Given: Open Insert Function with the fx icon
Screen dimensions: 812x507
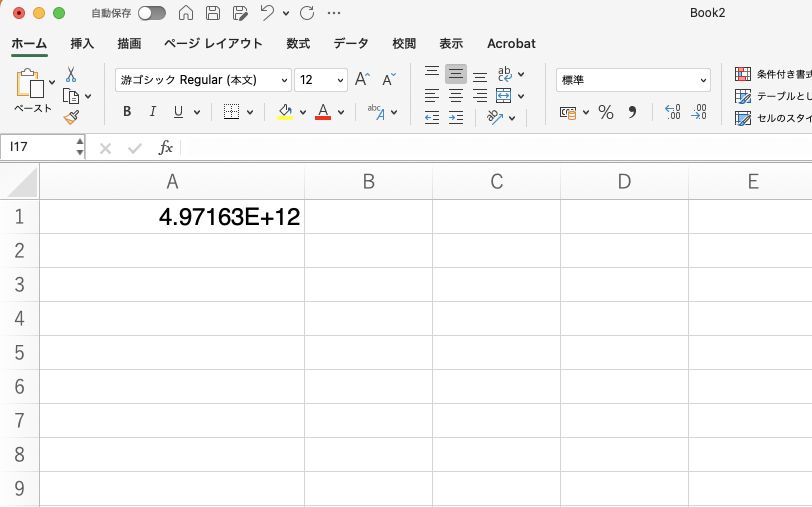Looking at the screenshot, I should pos(166,148).
